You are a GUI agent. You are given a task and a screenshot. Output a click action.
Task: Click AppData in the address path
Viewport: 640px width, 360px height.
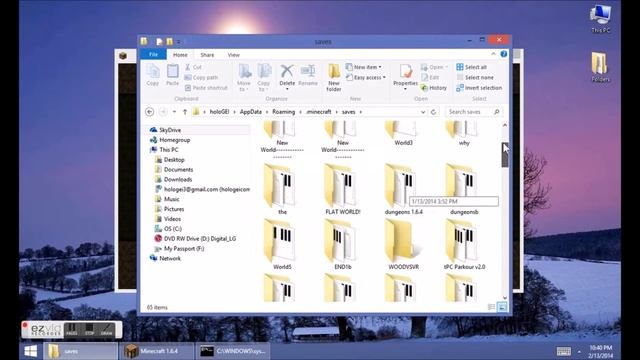pyautogui.click(x=251, y=112)
